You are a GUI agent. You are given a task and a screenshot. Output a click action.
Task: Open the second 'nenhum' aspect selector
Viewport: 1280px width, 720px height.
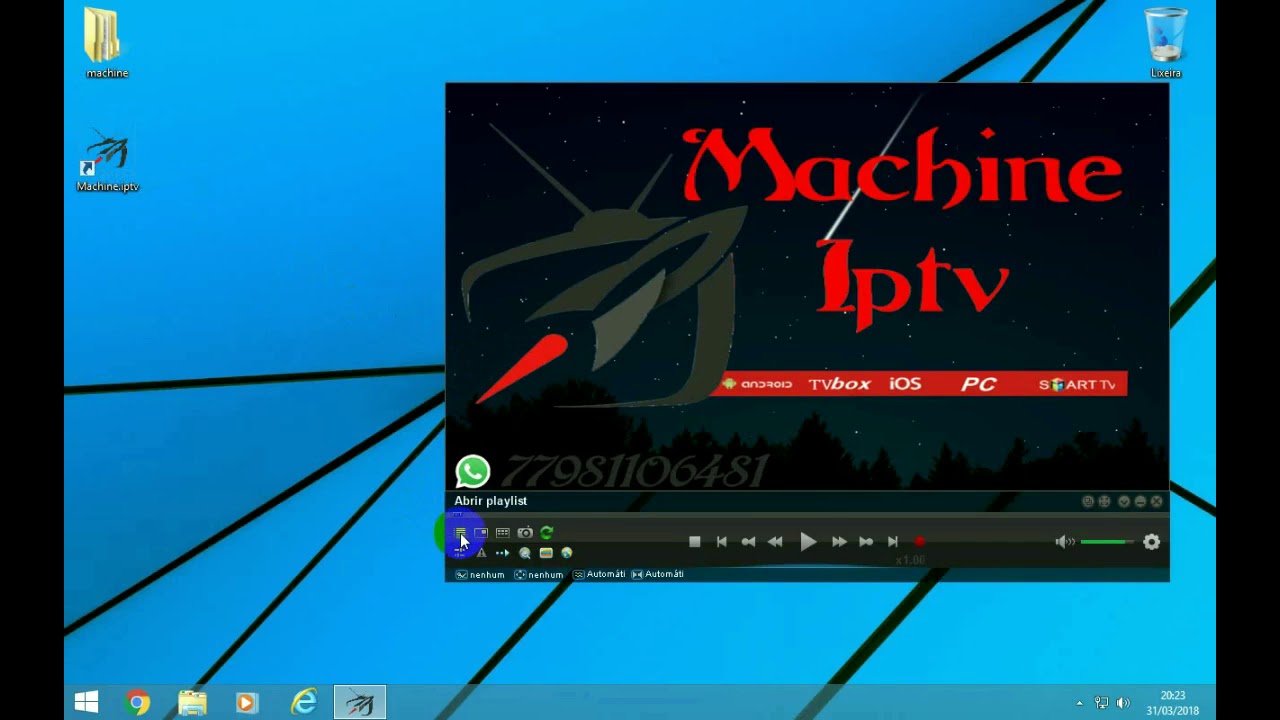(x=538, y=575)
